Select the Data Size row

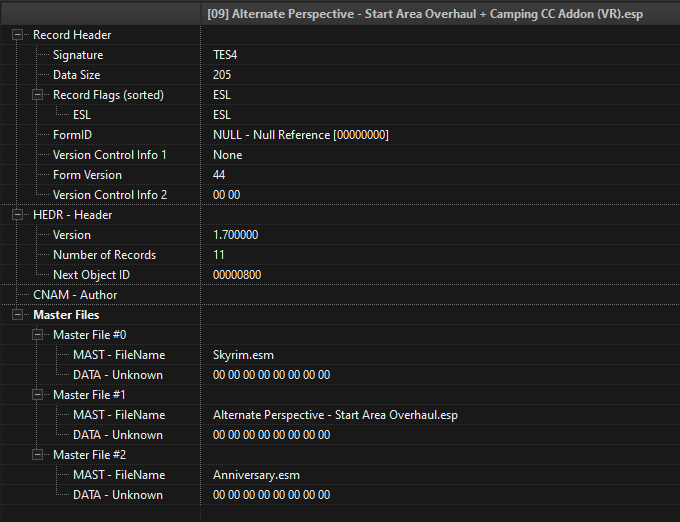pos(340,75)
